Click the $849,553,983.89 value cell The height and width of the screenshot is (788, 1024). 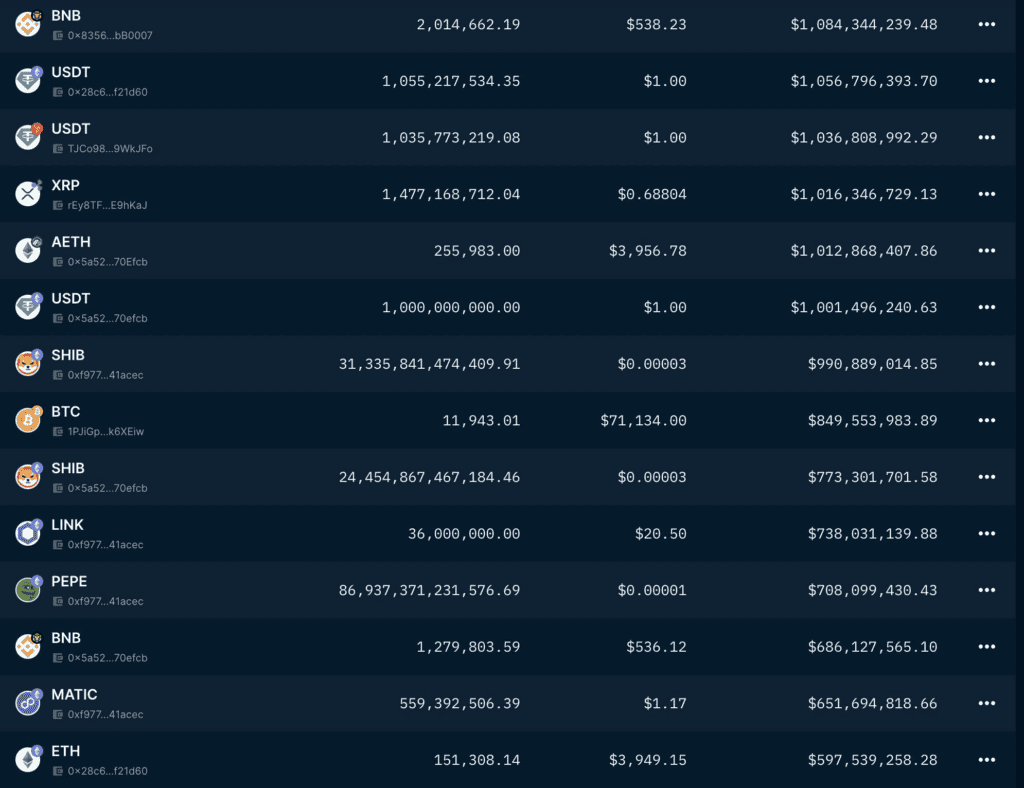pyautogui.click(x=872, y=420)
